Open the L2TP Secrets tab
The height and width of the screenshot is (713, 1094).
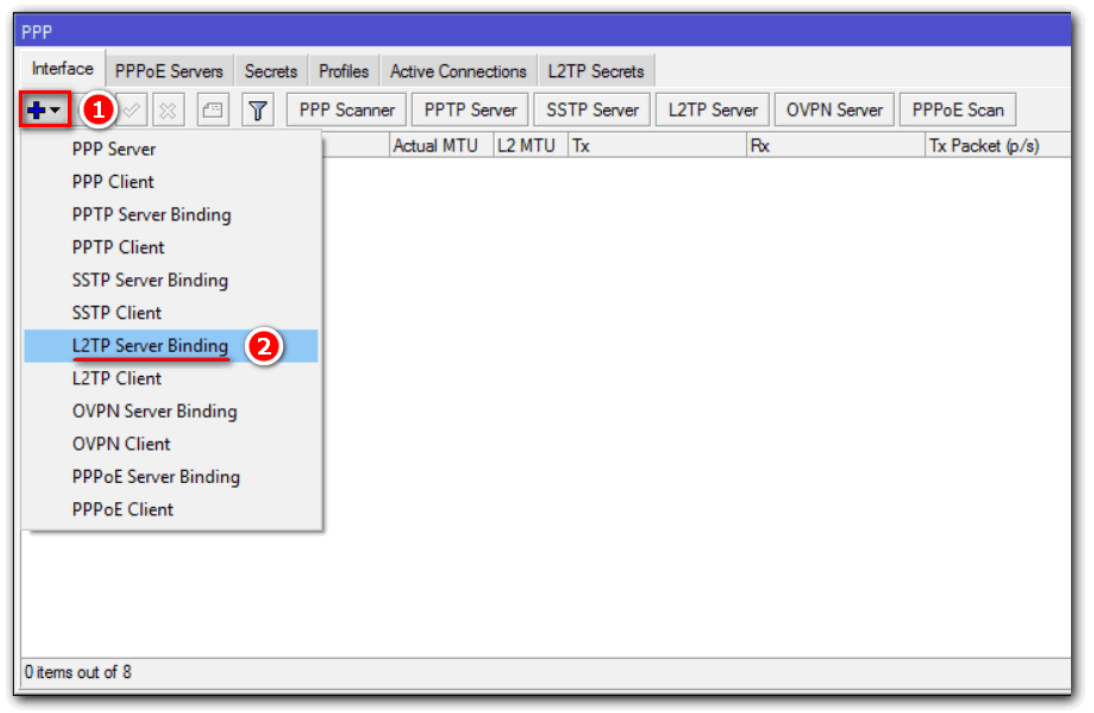(596, 71)
